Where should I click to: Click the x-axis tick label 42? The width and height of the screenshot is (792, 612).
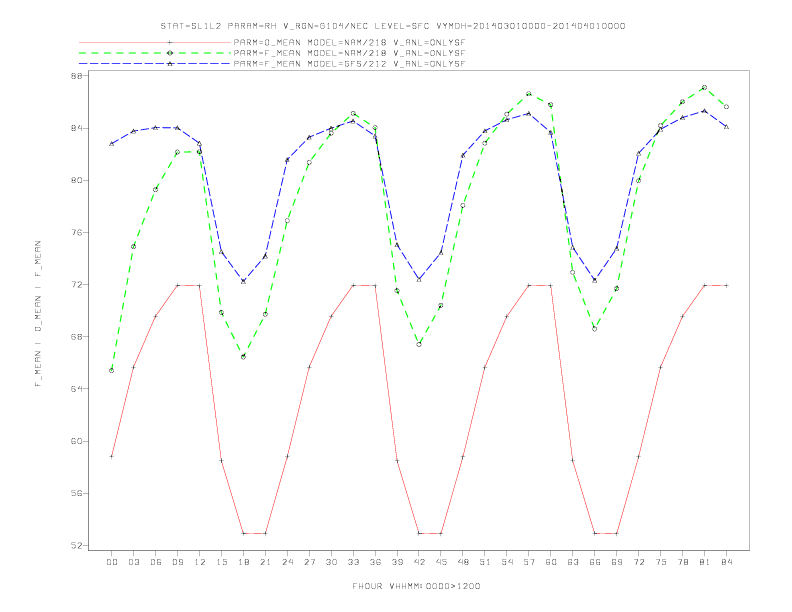coord(419,562)
